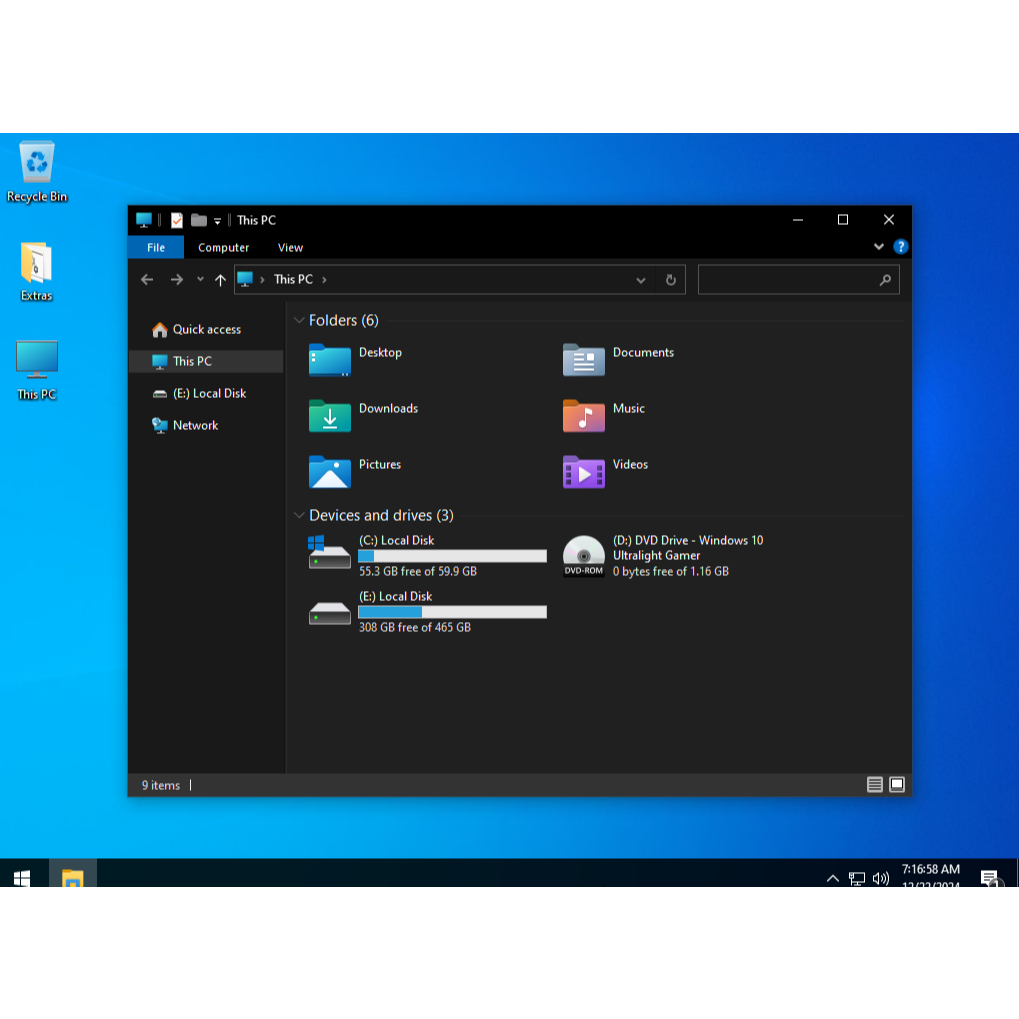Viewport: 1019px width, 1019px height.
Task: Go up one level with up arrow
Action: click(x=220, y=280)
